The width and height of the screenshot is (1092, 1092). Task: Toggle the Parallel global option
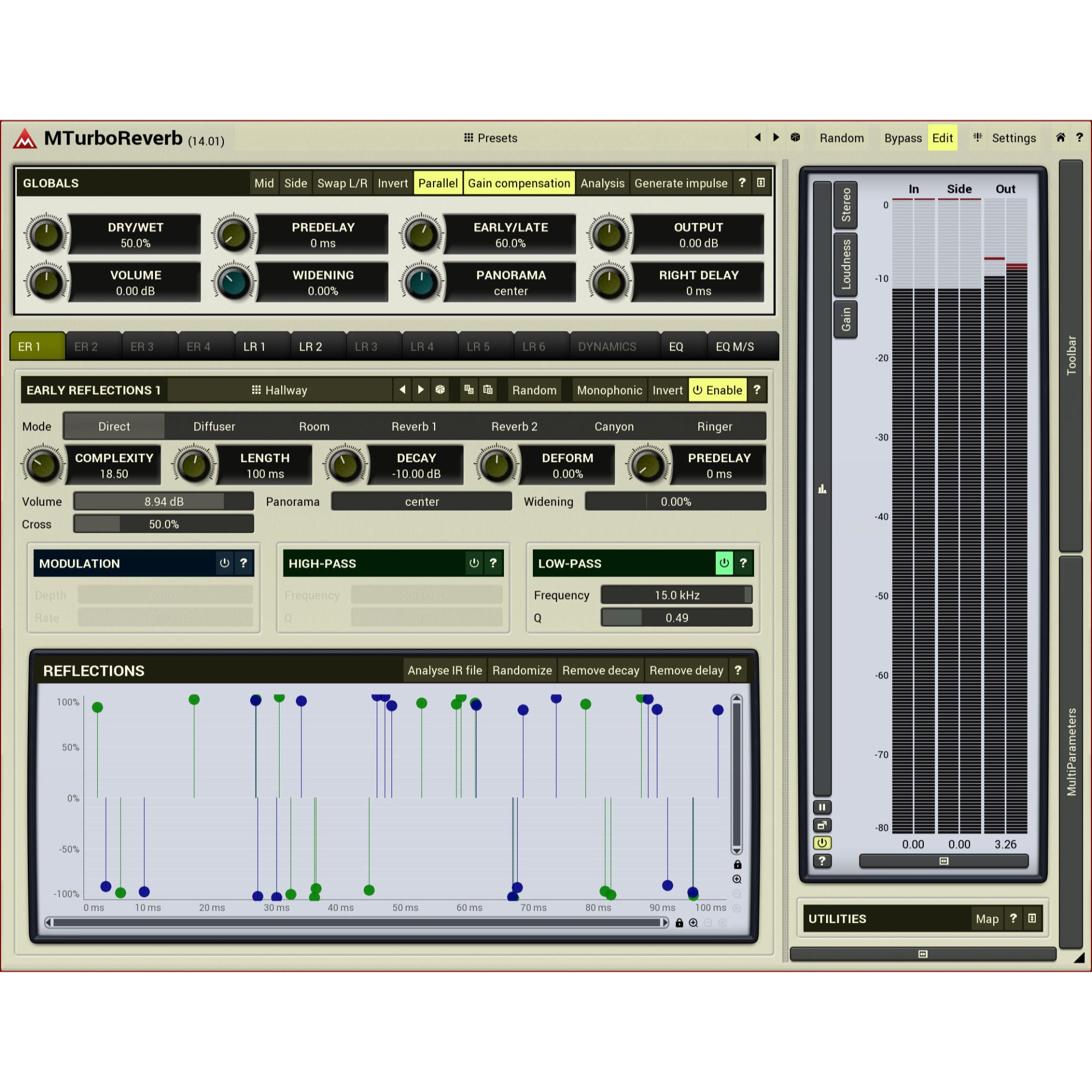438,183
